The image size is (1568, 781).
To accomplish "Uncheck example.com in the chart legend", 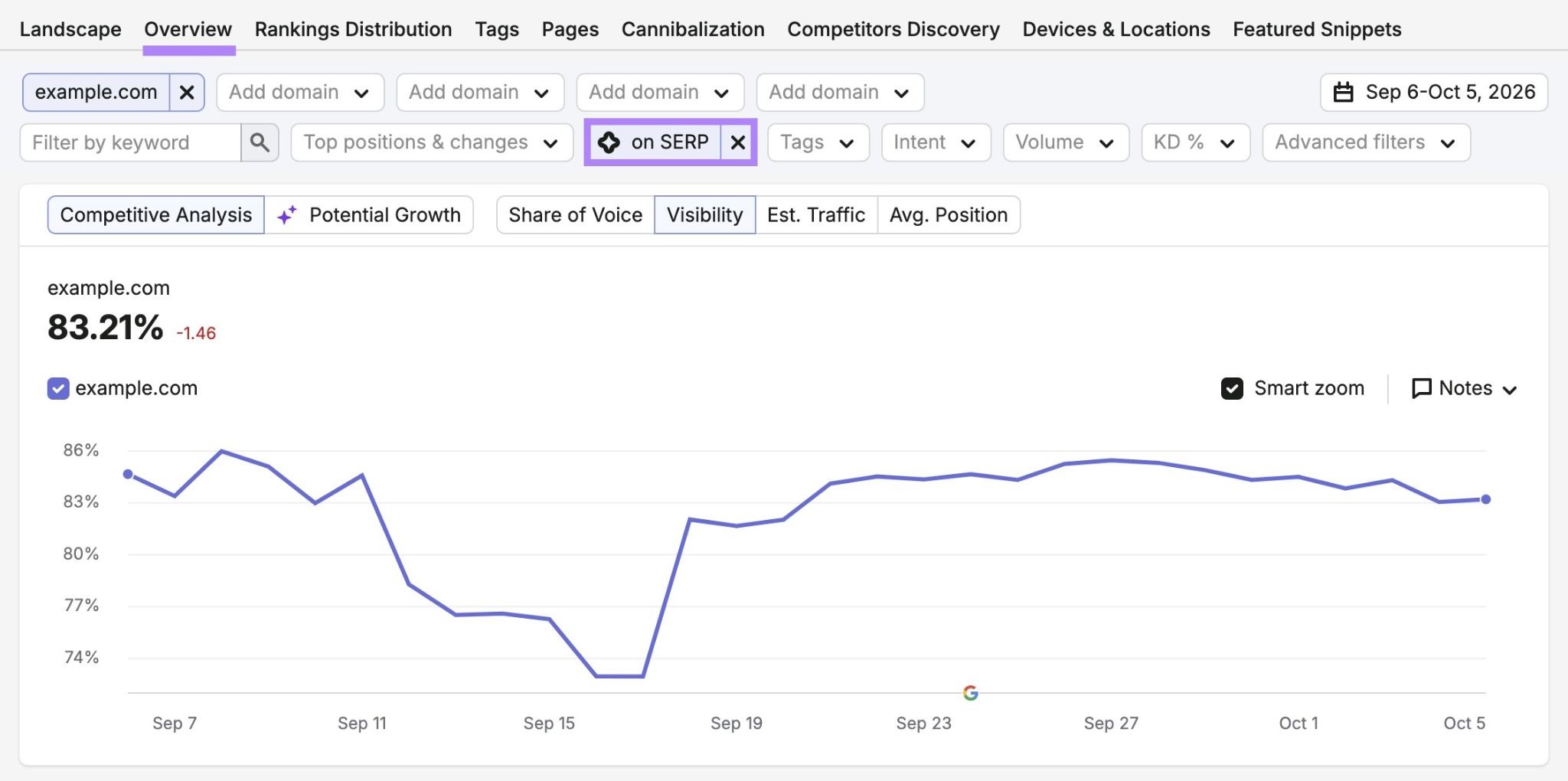I will point(58,388).
